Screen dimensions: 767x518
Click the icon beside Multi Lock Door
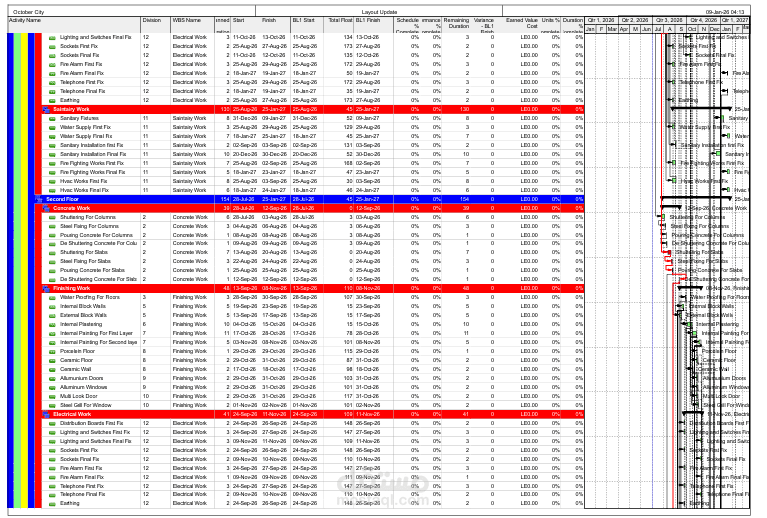tap(52, 396)
